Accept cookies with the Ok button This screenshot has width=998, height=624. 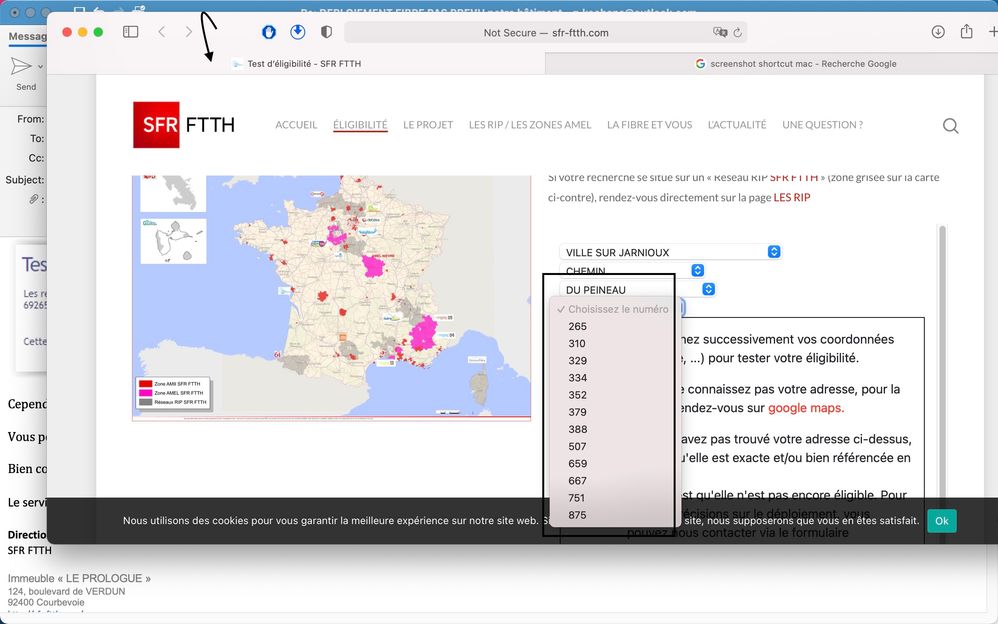click(x=940, y=520)
